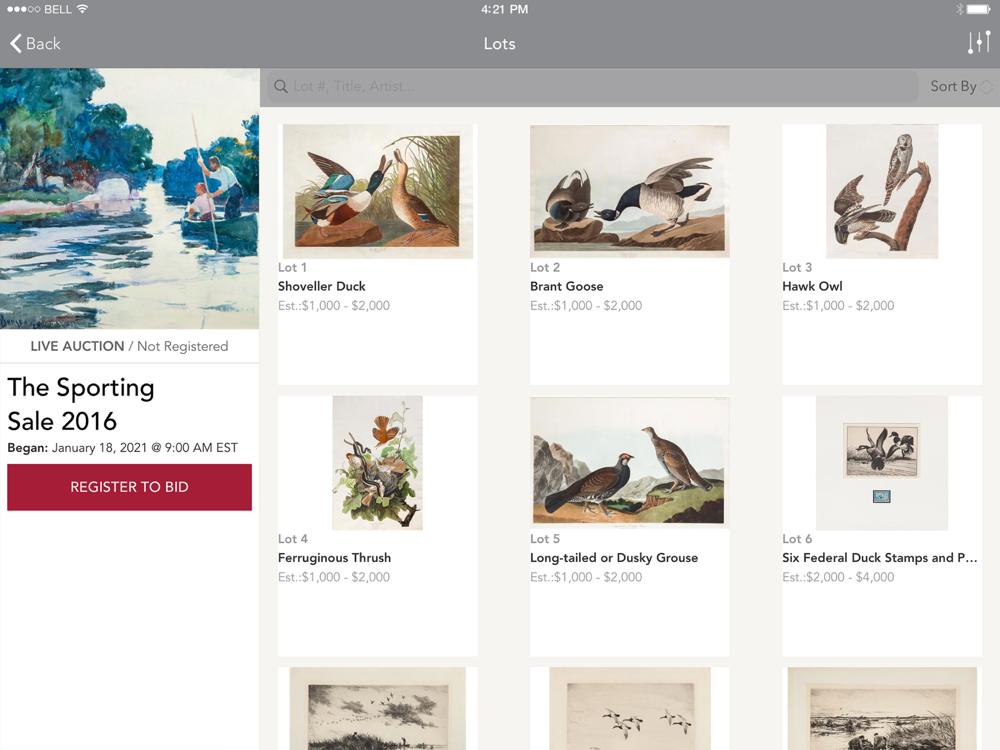
Task: Open Six Federal Duck Stamps image
Action: pyautogui.click(x=882, y=462)
